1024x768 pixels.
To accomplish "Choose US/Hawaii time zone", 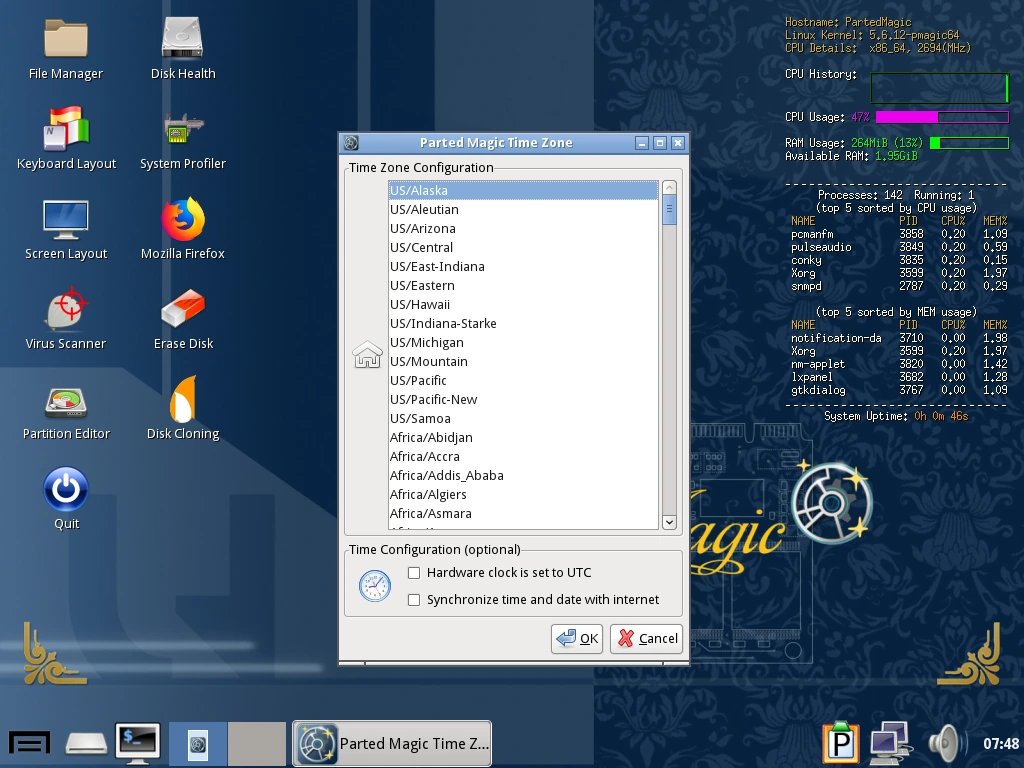I will tap(523, 304).
